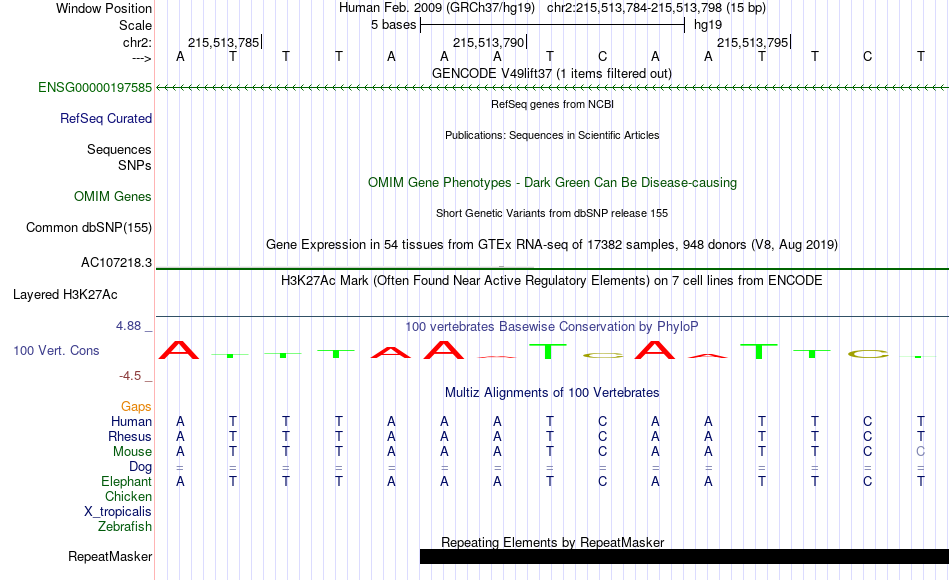Screen dimensions: 950x580
Task: Select the Common dbSNP(155) track label
Action: 88,227
